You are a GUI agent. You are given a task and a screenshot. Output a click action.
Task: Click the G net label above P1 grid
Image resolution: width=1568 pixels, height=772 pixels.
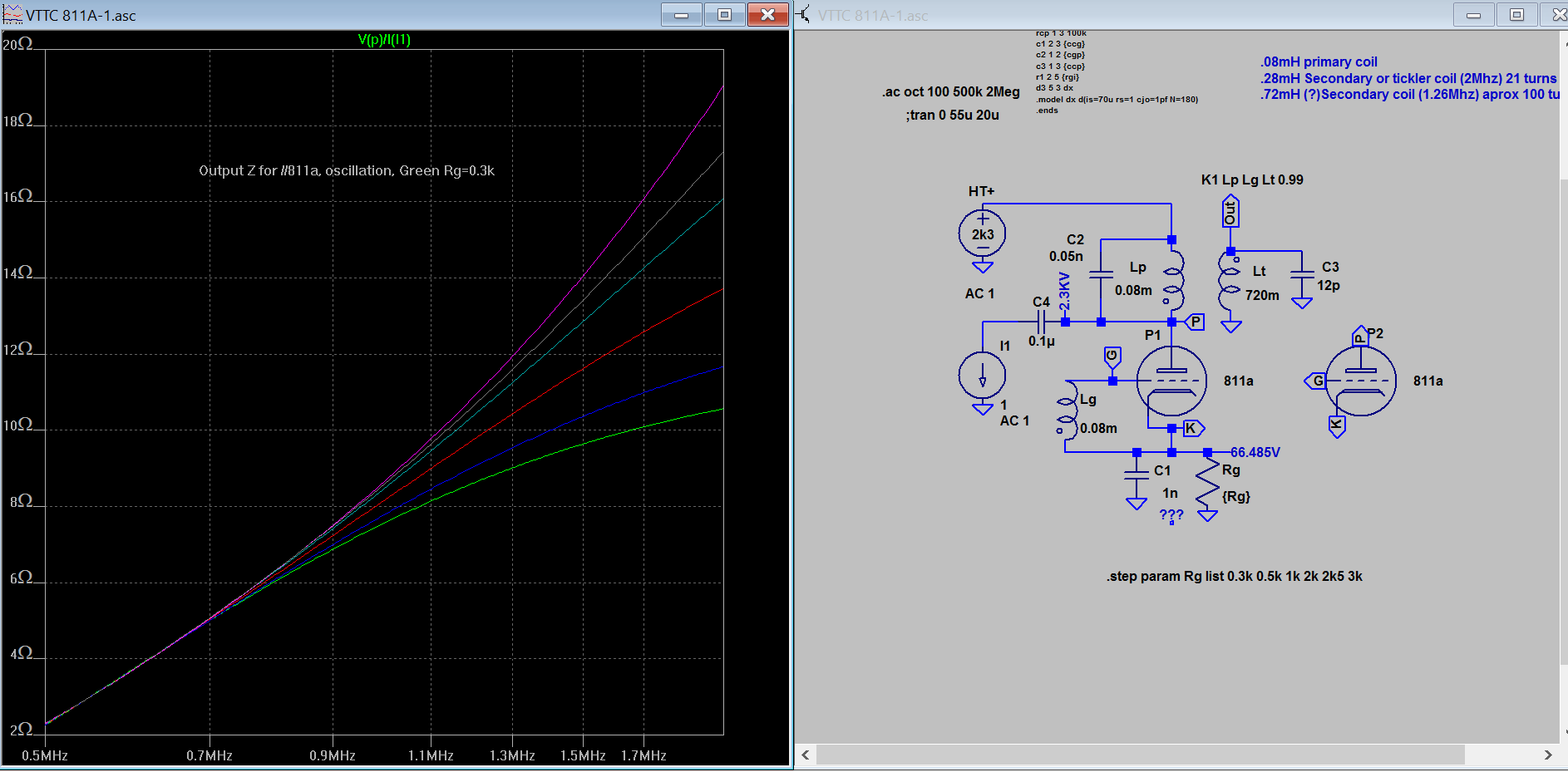1112,356
